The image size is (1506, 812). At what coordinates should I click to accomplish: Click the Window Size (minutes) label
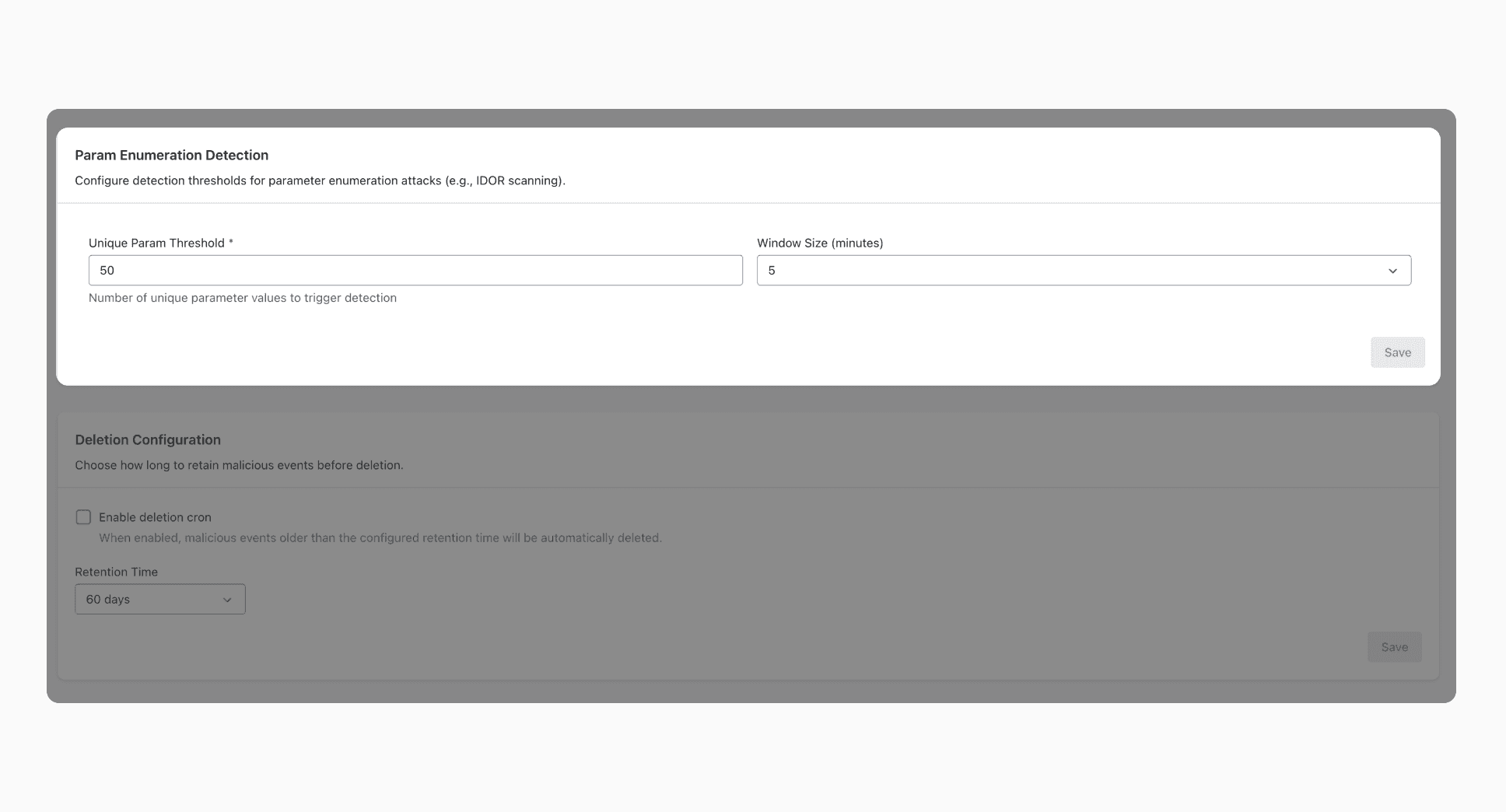coord(820,243)
